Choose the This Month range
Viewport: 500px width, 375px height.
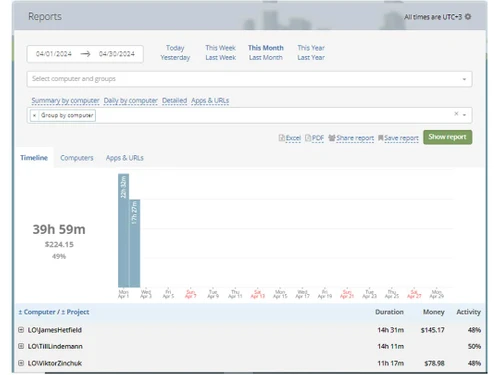click(266, 48)
